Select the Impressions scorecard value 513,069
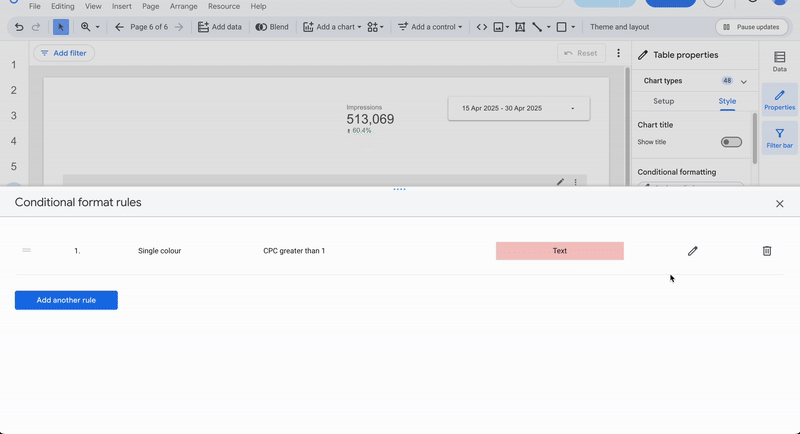The width and height of the screenshot is (800, 434). click(x=370, y=119)
